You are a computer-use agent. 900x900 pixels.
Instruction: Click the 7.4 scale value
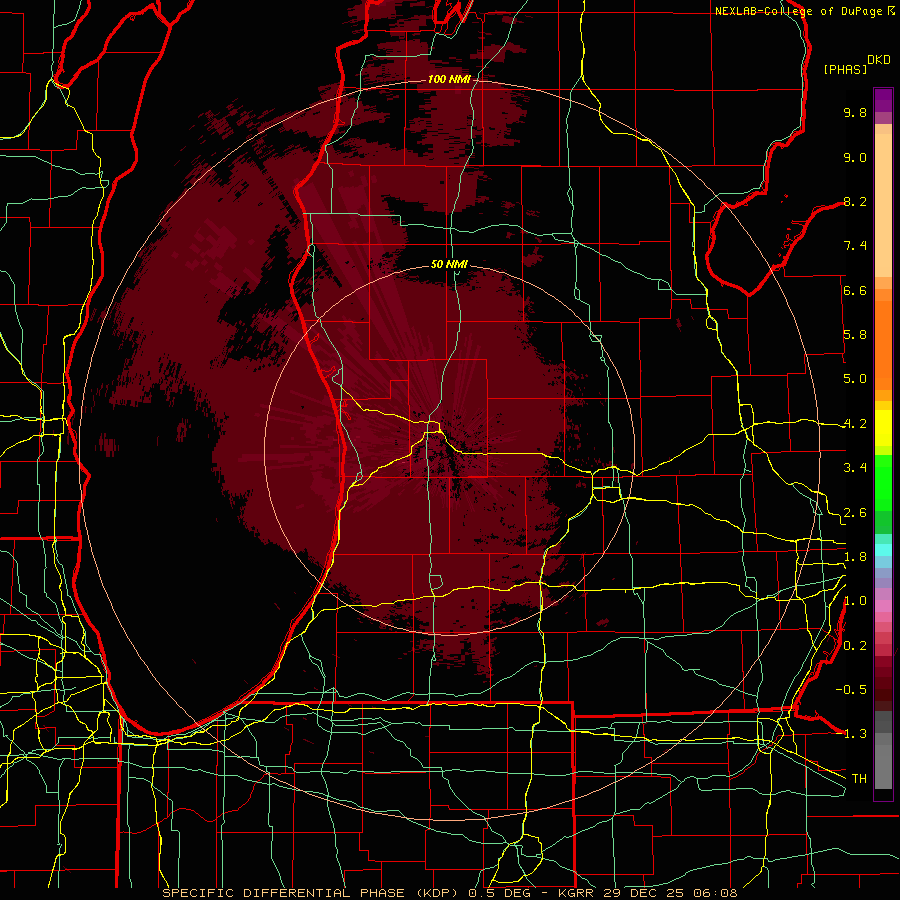[855, 246]
